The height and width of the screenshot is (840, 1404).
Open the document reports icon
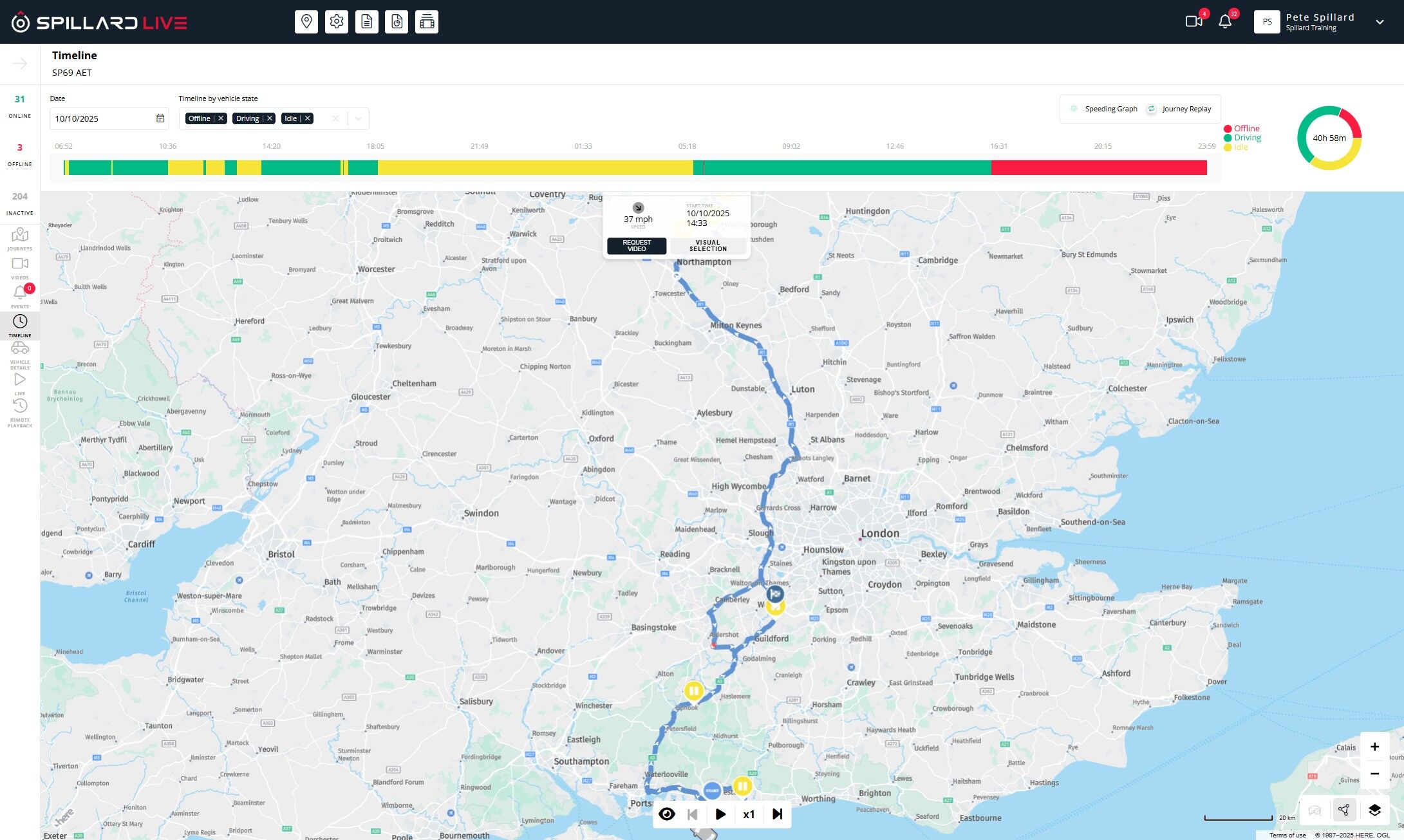[367, 22]
